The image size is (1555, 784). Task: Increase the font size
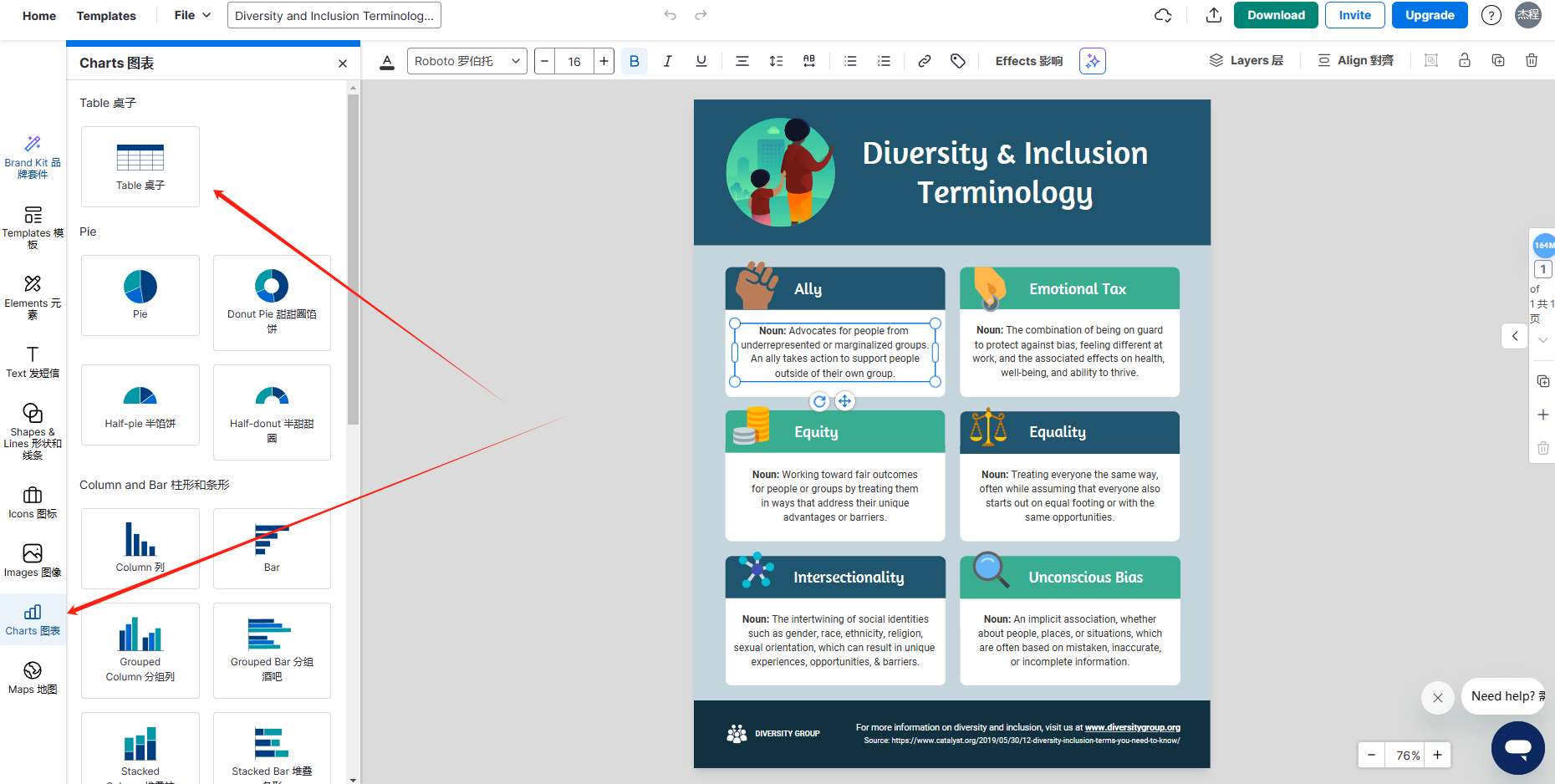pos(604,61)
